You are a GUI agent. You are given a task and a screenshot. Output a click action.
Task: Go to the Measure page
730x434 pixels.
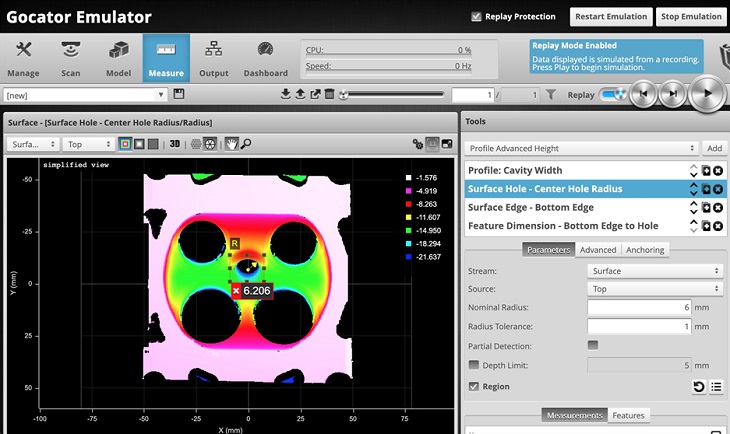coord(166,58)
